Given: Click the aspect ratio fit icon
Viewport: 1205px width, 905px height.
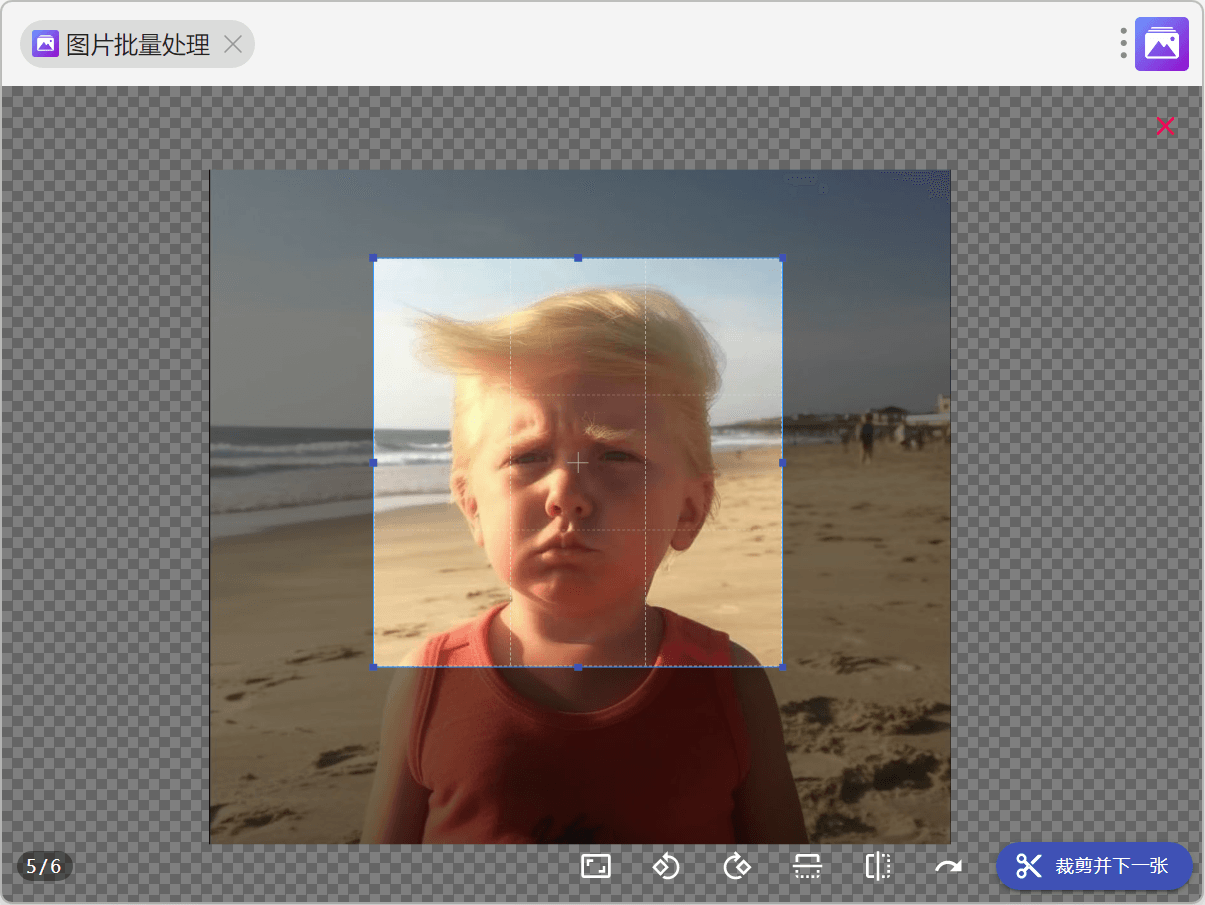Looking at the screenshot, I should click(596, 866).
